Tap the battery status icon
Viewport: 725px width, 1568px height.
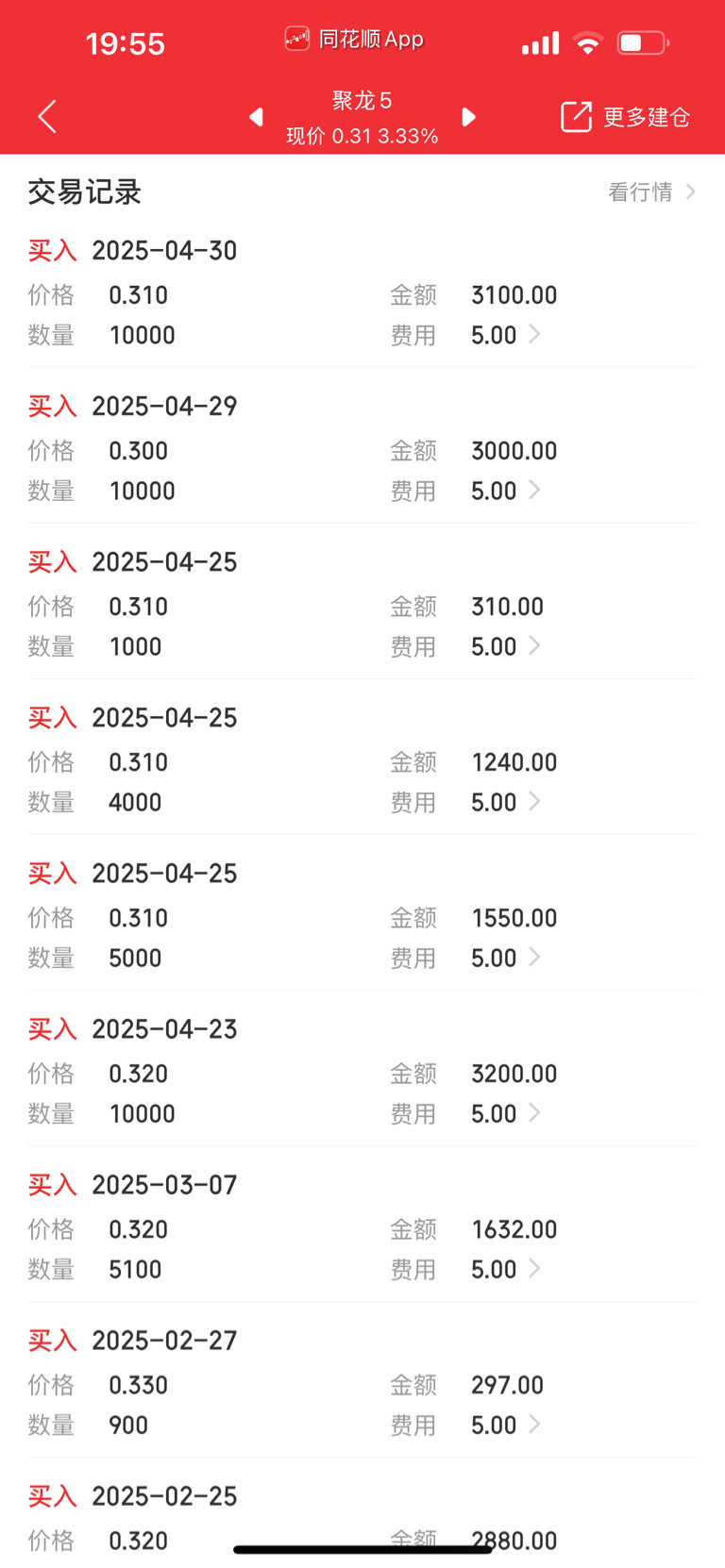coord(643,42)
